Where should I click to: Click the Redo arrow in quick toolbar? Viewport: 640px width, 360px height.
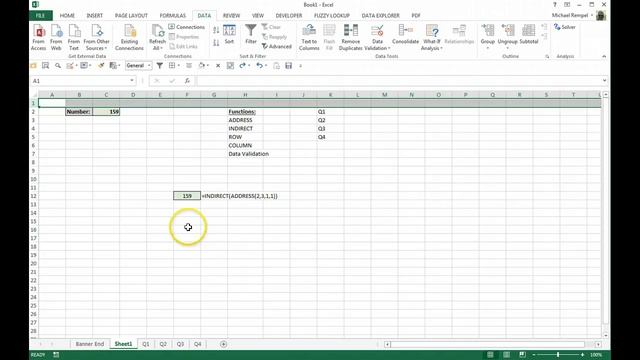pos(242,66)
